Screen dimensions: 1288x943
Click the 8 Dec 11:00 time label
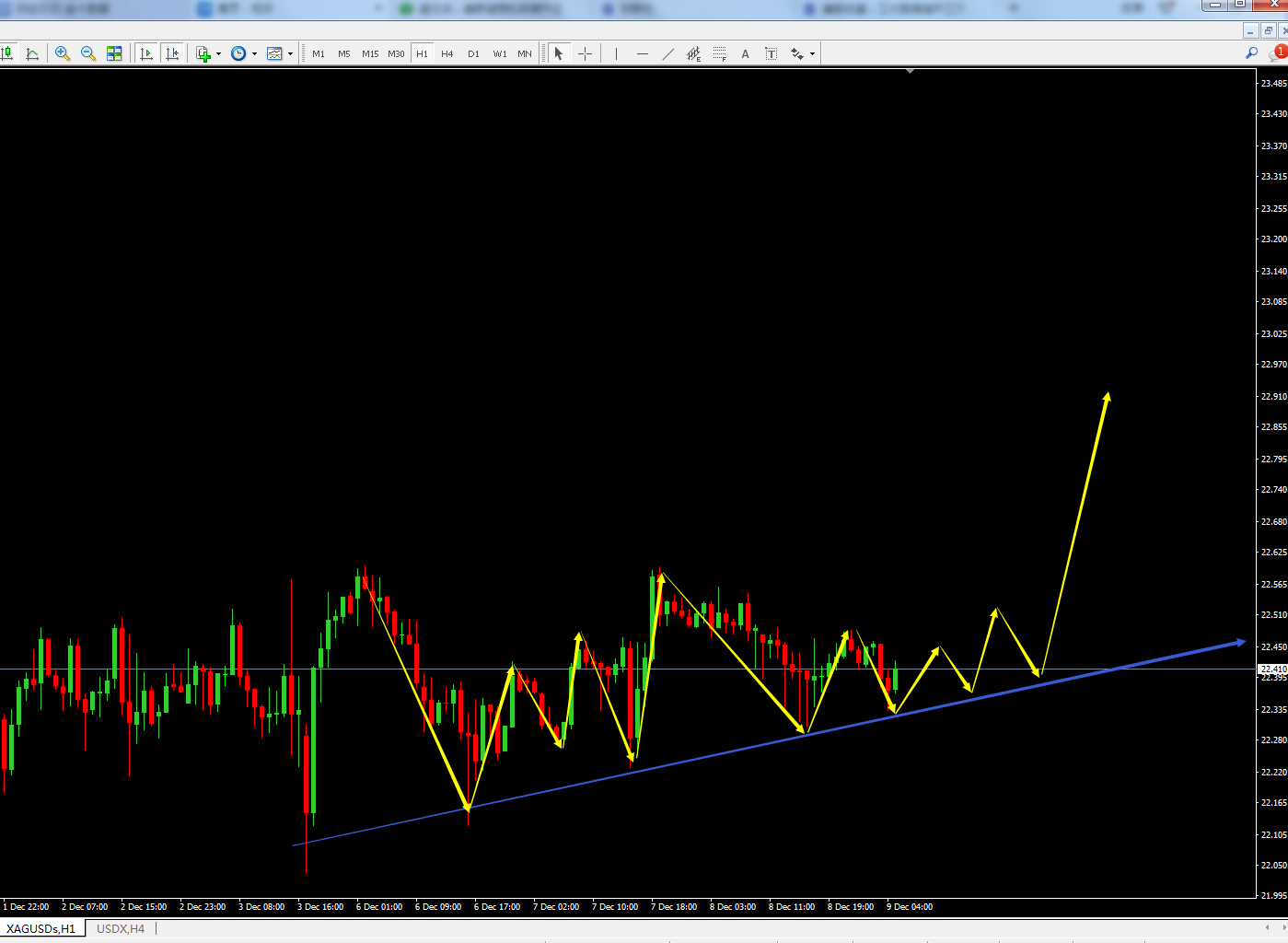792,907
